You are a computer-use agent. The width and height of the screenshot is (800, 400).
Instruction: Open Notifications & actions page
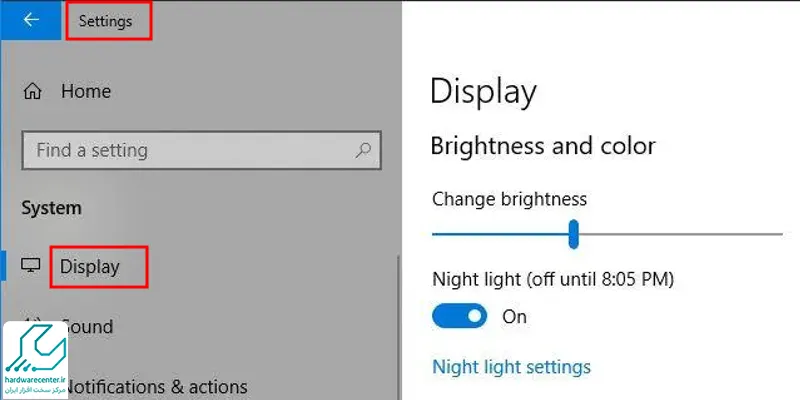[x=156, y=387]
